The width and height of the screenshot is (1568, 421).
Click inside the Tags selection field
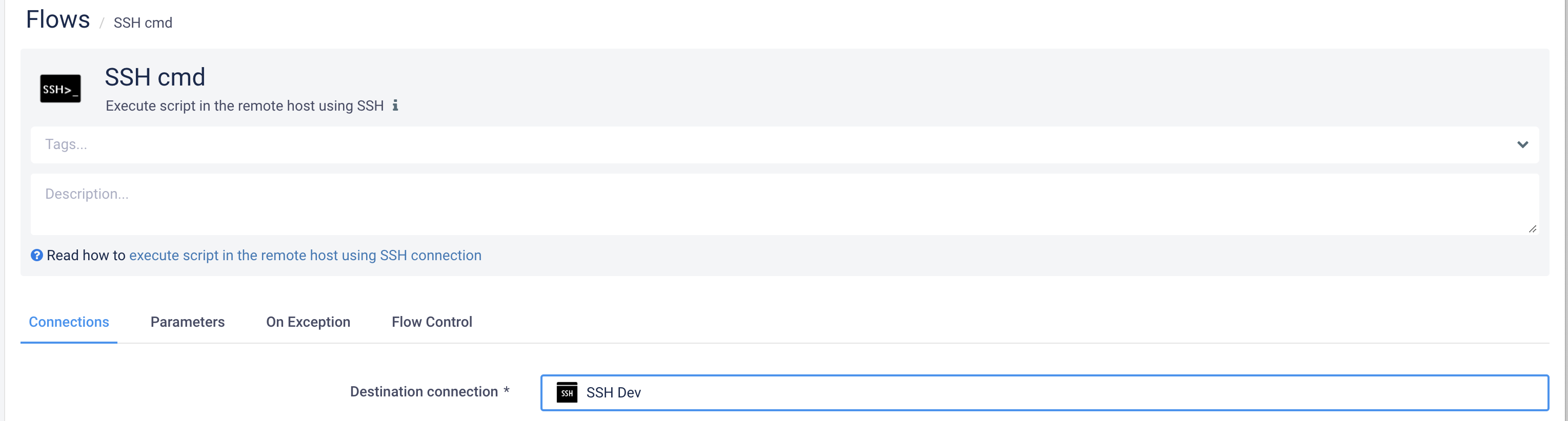coord(731,145)
